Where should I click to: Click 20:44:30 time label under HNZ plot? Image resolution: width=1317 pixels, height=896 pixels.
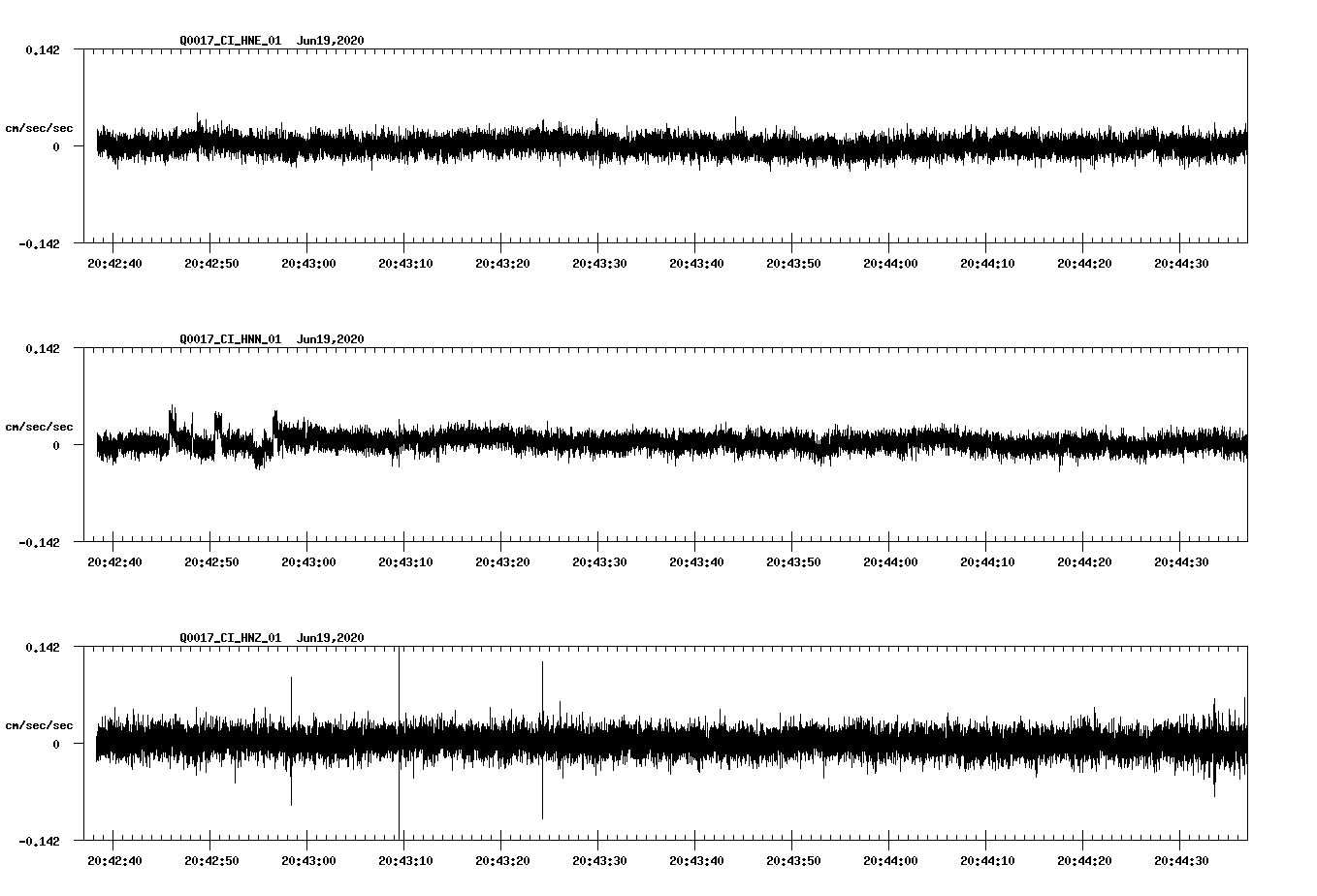pyautogui.click(x=1181, y=861)
